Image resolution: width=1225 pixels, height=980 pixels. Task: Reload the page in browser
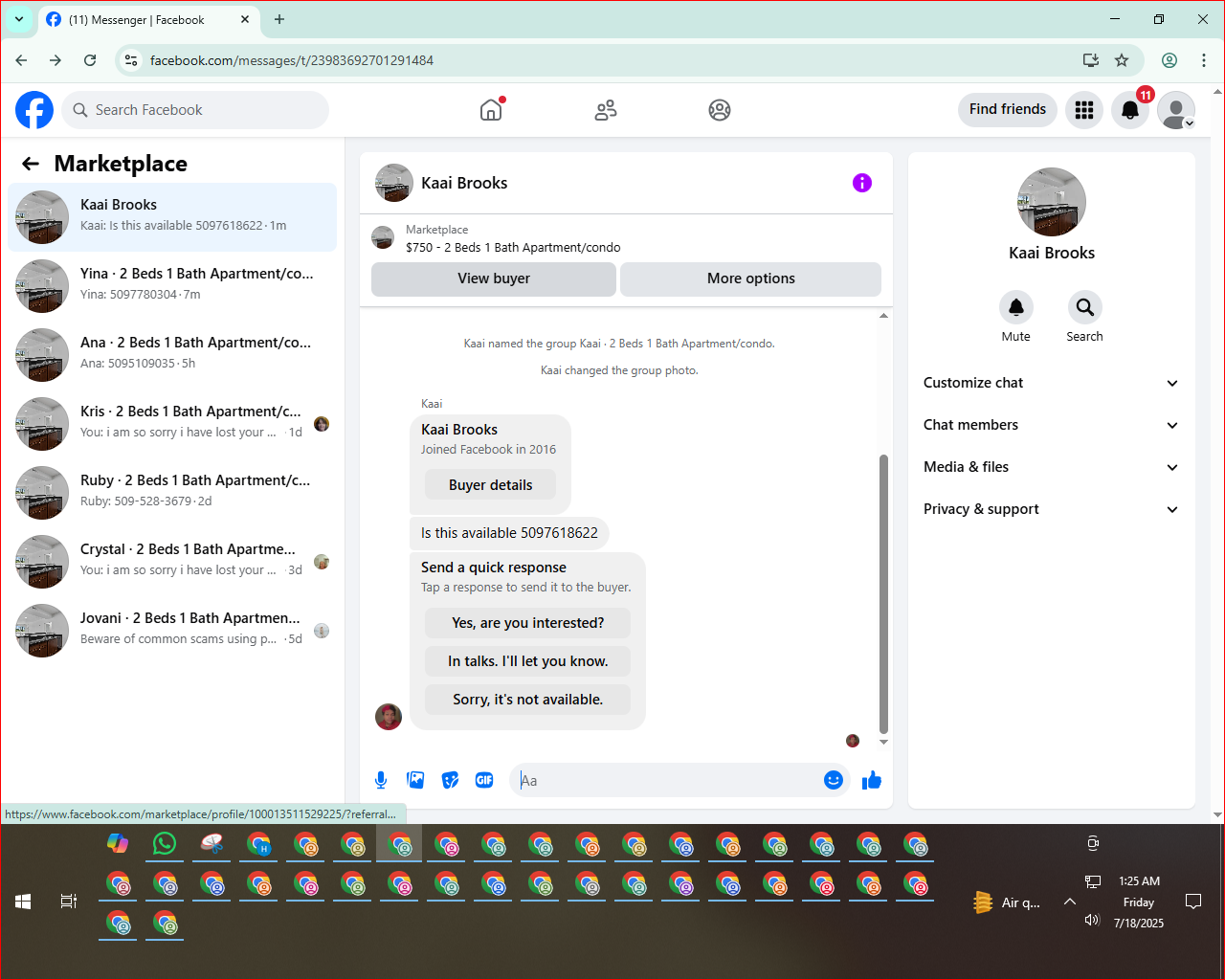[90, 60]
